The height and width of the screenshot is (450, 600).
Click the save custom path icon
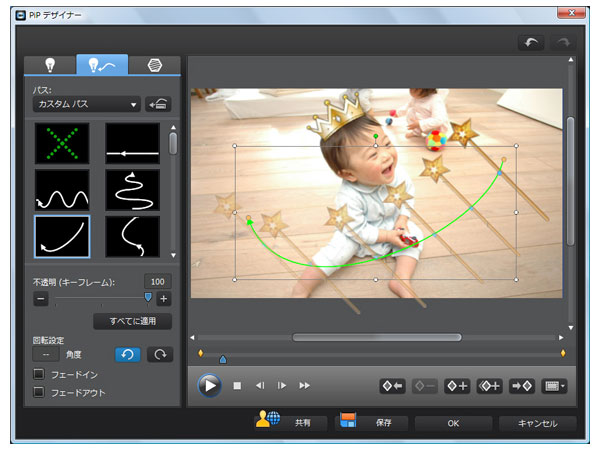158,104
